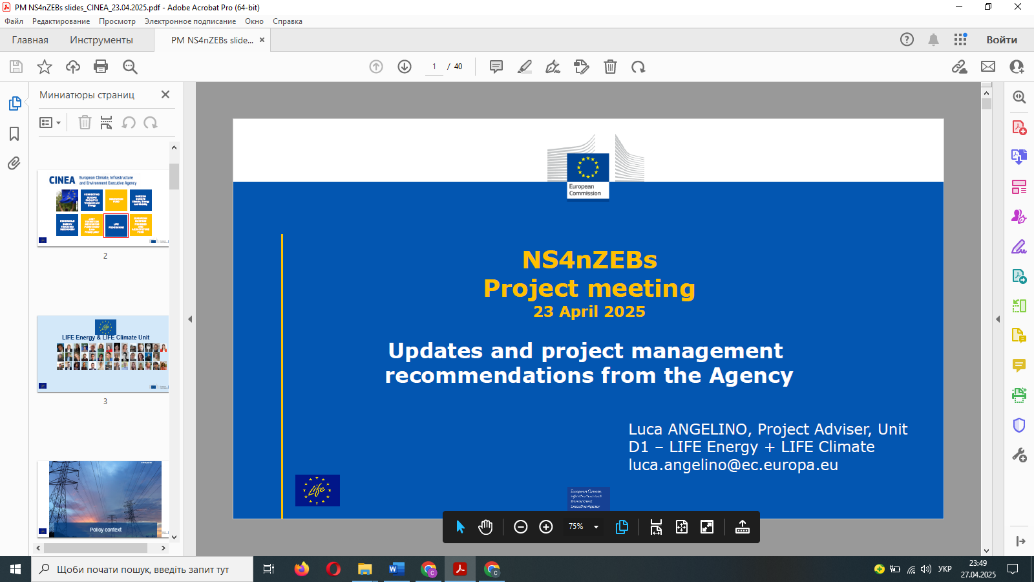The height and width of the screenshot is (582, 1034).
Task: Select the Hand pan tool
Action: tap(486, 527)
